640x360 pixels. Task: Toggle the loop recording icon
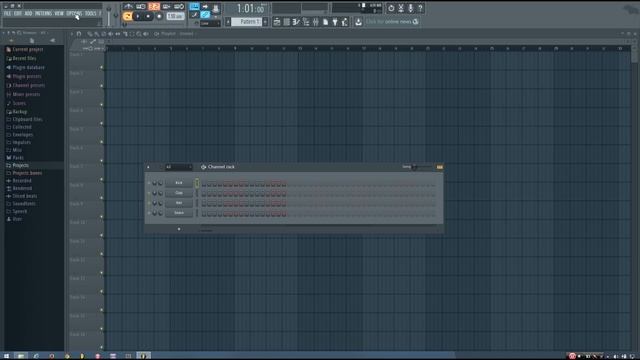pos(179,7)
